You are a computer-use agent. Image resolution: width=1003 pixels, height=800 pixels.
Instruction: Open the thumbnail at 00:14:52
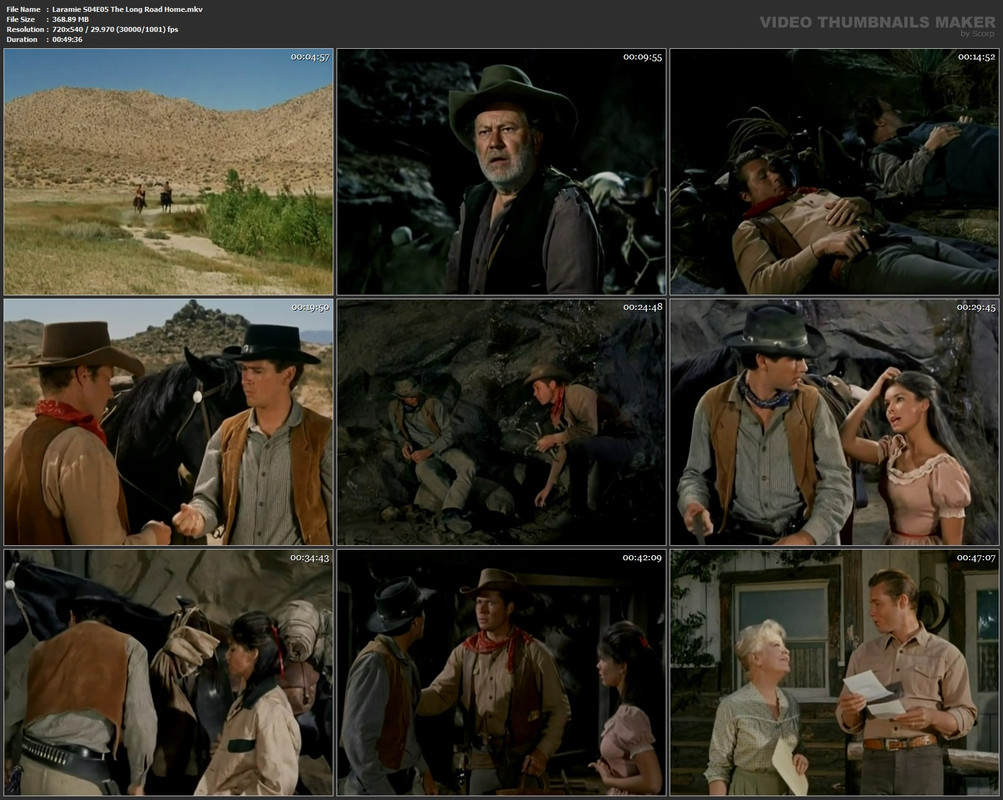(834, 171)
